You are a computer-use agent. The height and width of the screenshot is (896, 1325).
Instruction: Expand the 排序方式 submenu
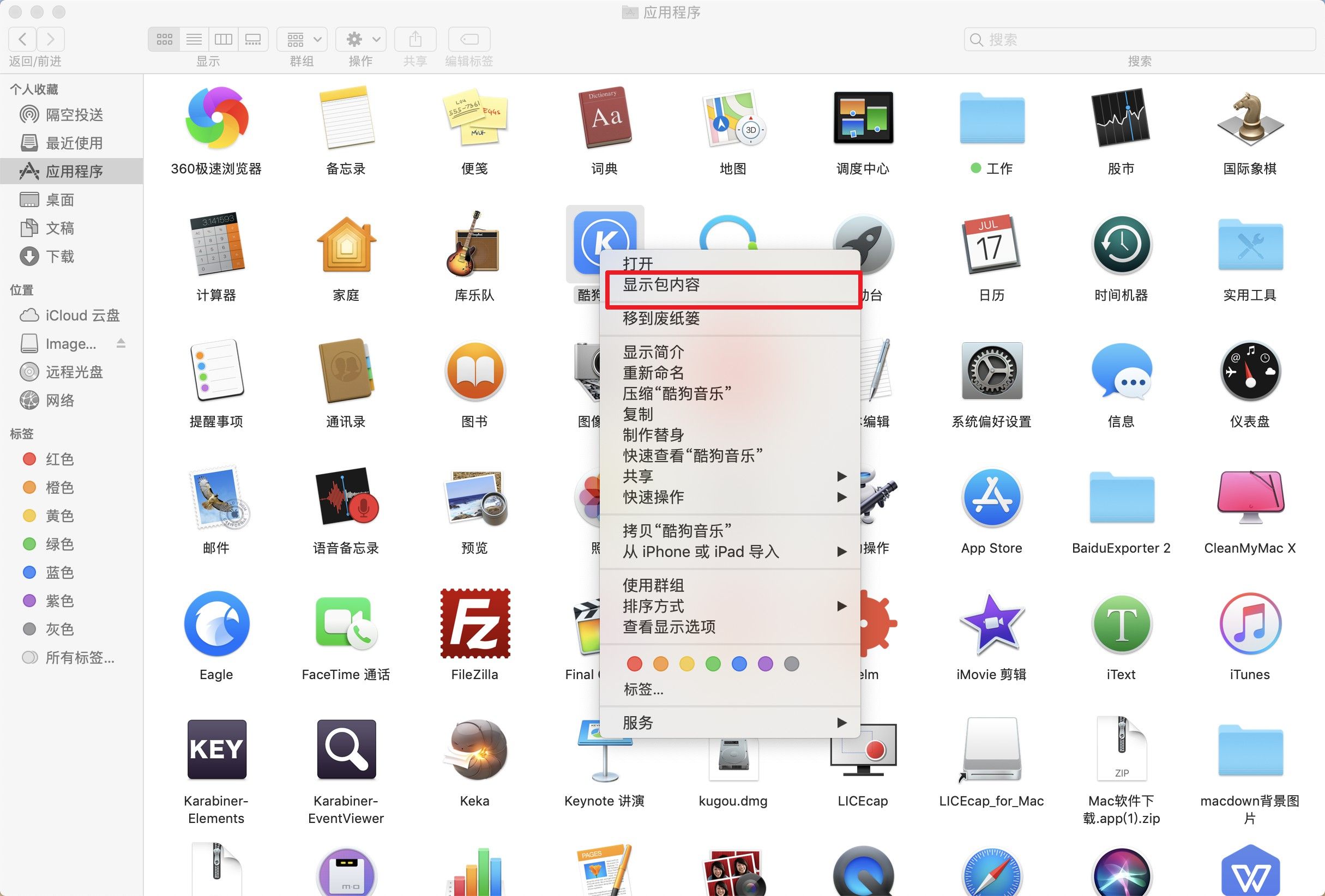tap(730, 606)
